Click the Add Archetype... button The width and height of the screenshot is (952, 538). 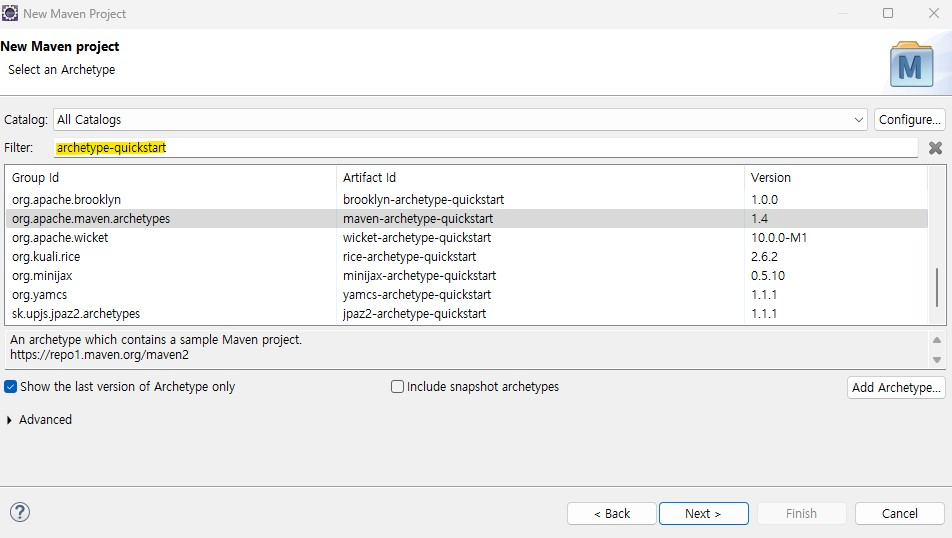click(896, 387)
